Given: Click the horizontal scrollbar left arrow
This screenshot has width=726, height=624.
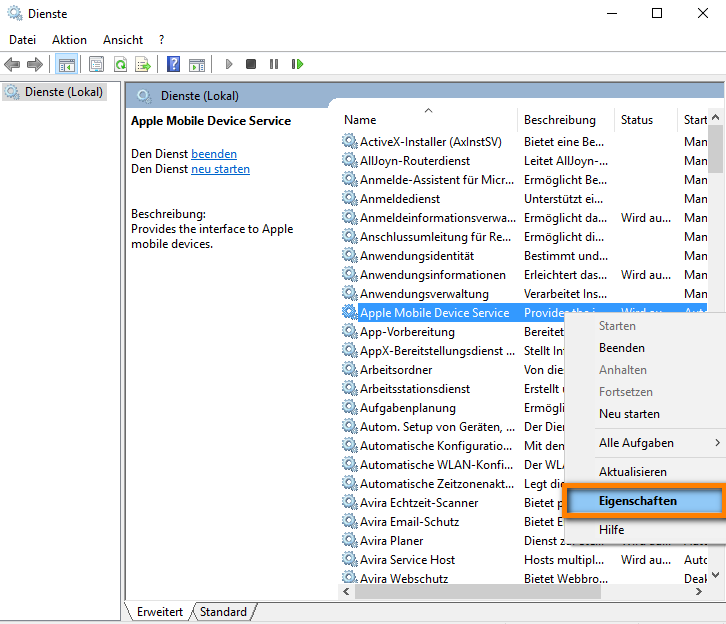Looking at the screenshot, I should [346, 591].
